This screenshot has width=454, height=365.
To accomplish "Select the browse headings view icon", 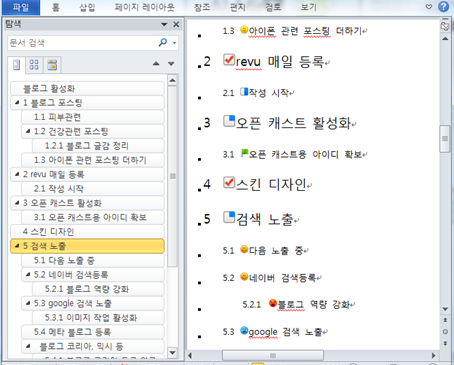I will pos(17,64).
